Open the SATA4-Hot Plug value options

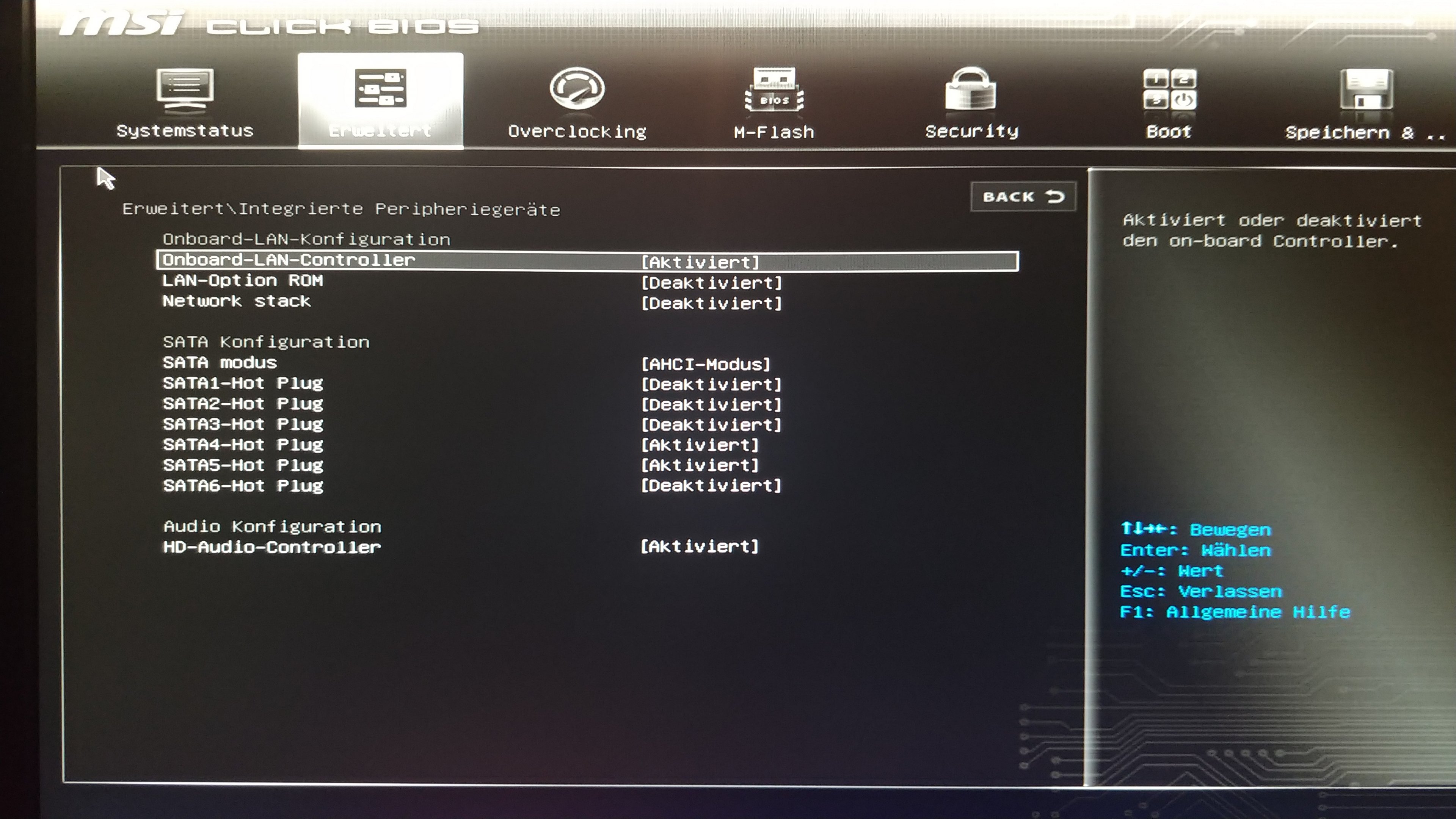click(700, 445)
